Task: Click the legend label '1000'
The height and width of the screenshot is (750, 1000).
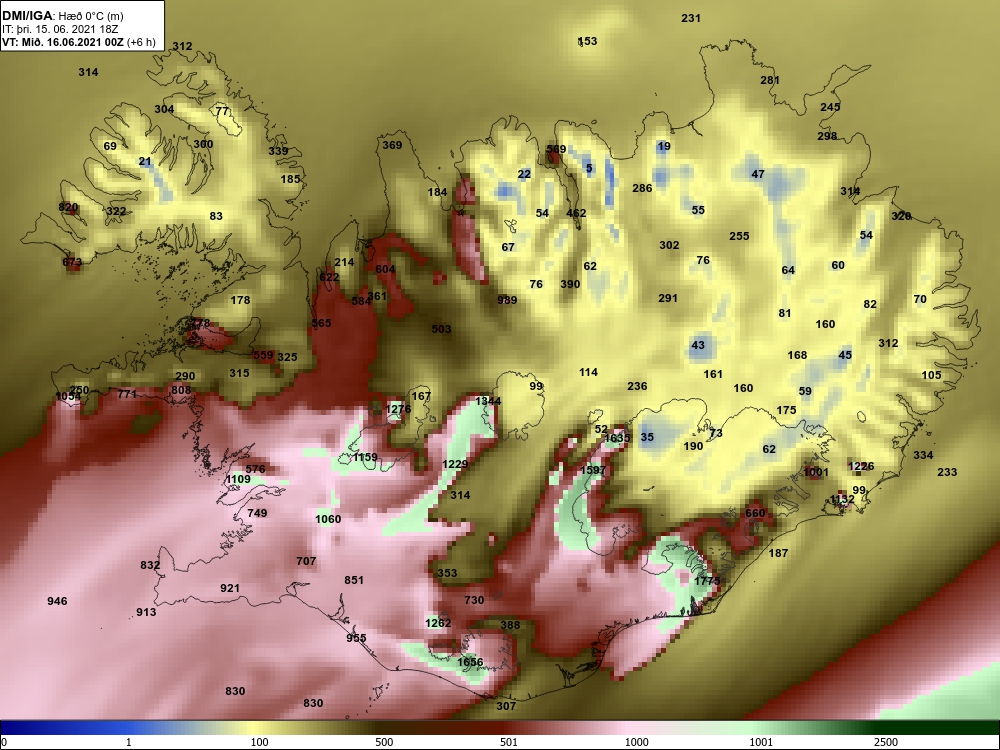Action: point(636,742)
